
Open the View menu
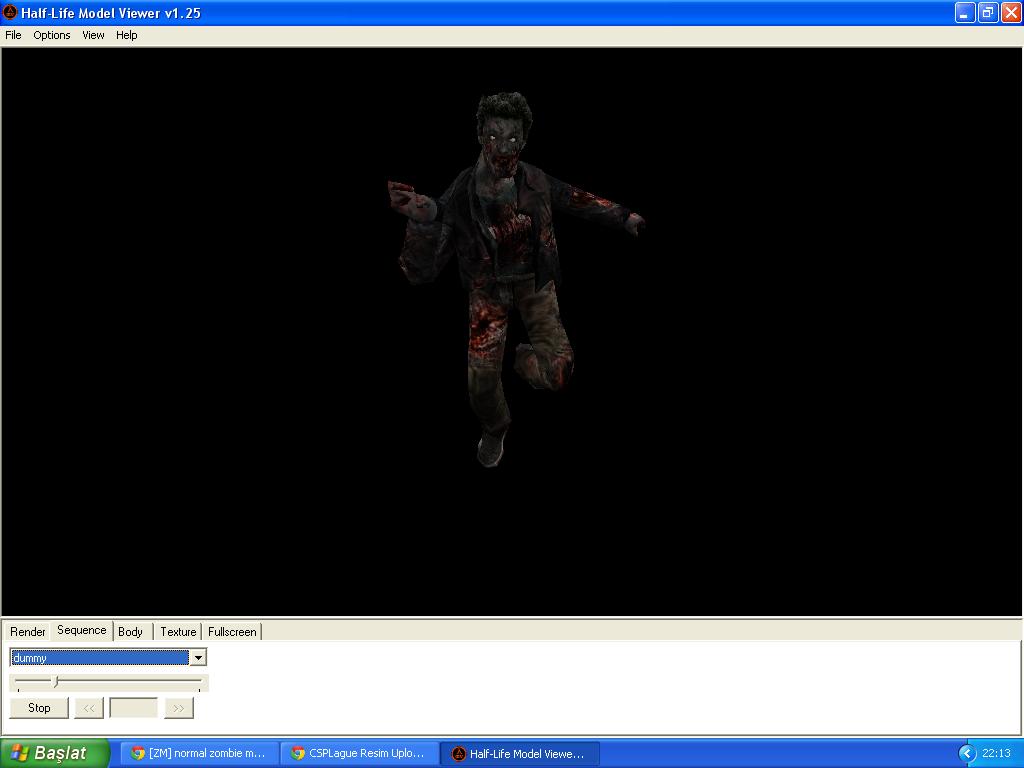(x=93, y=35)
